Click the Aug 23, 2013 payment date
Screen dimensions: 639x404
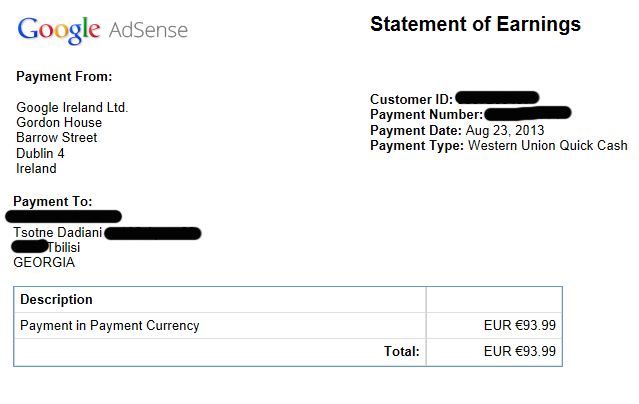[505, 130]
